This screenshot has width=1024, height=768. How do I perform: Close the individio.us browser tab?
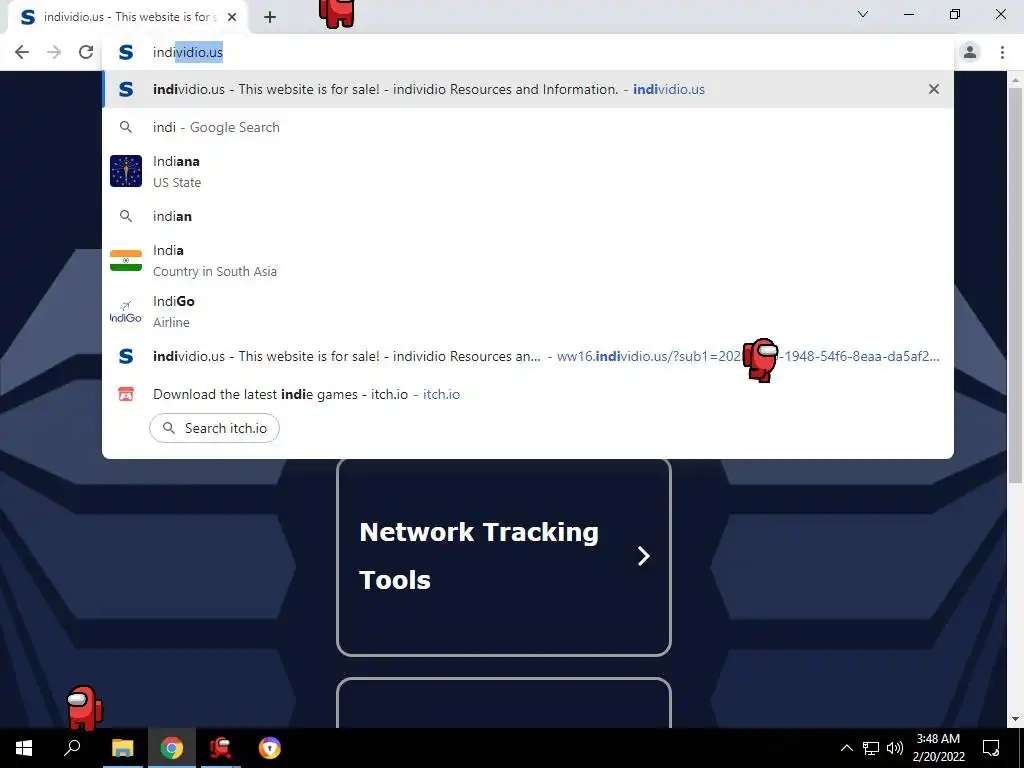(232, 18)
